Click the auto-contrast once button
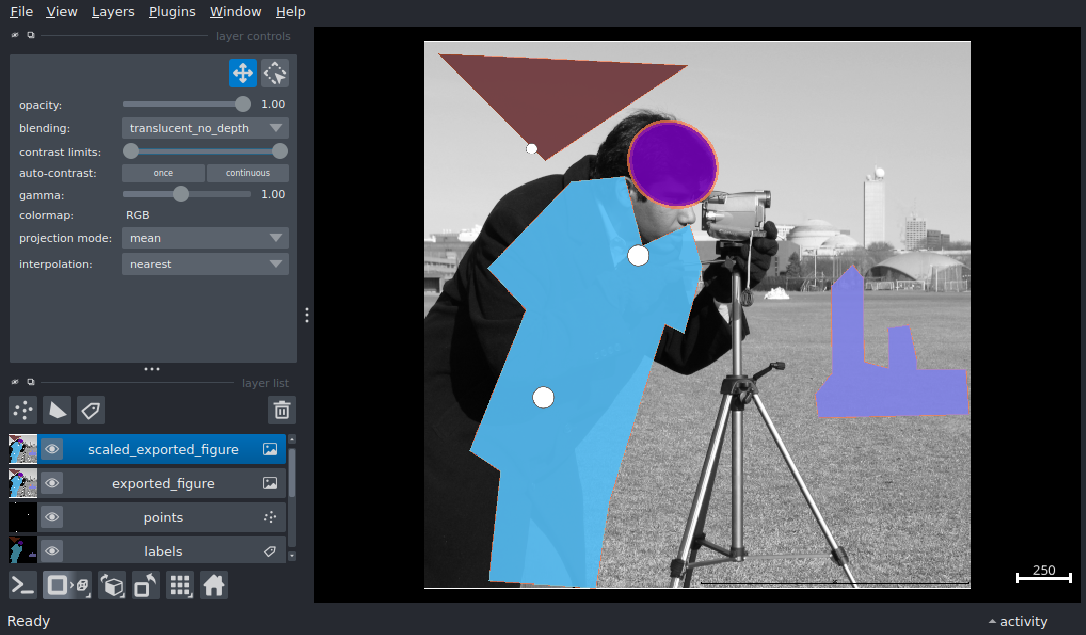1086x635 pixels. (x=163, y=173)
